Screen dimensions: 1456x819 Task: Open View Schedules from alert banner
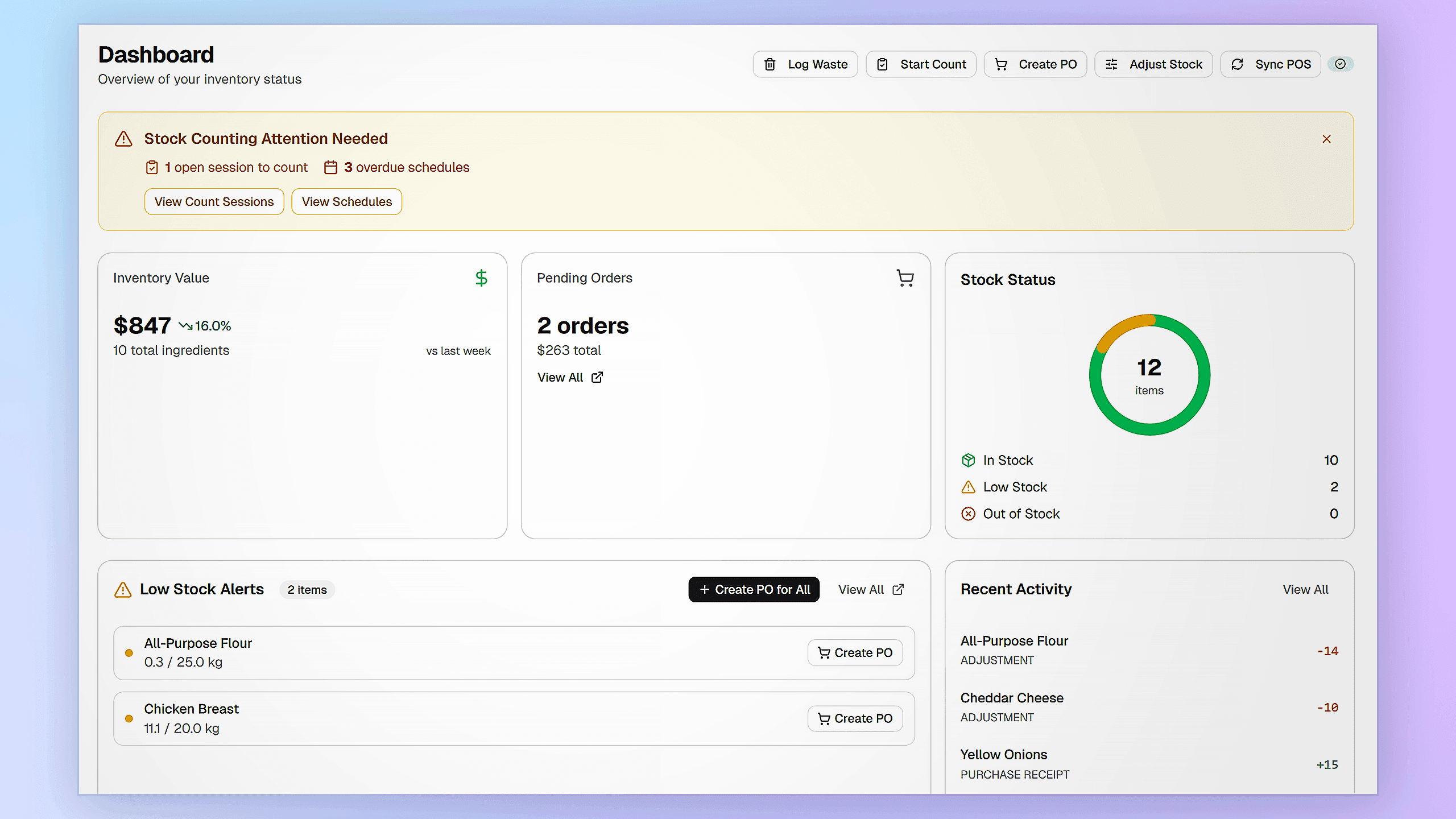pos(346,201)
